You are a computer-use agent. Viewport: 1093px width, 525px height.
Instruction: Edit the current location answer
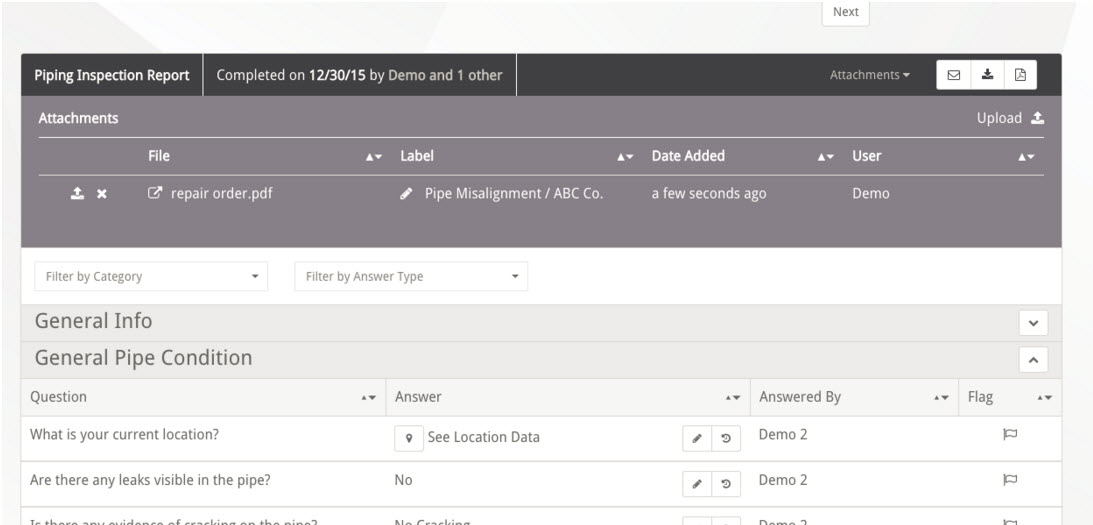697,439
